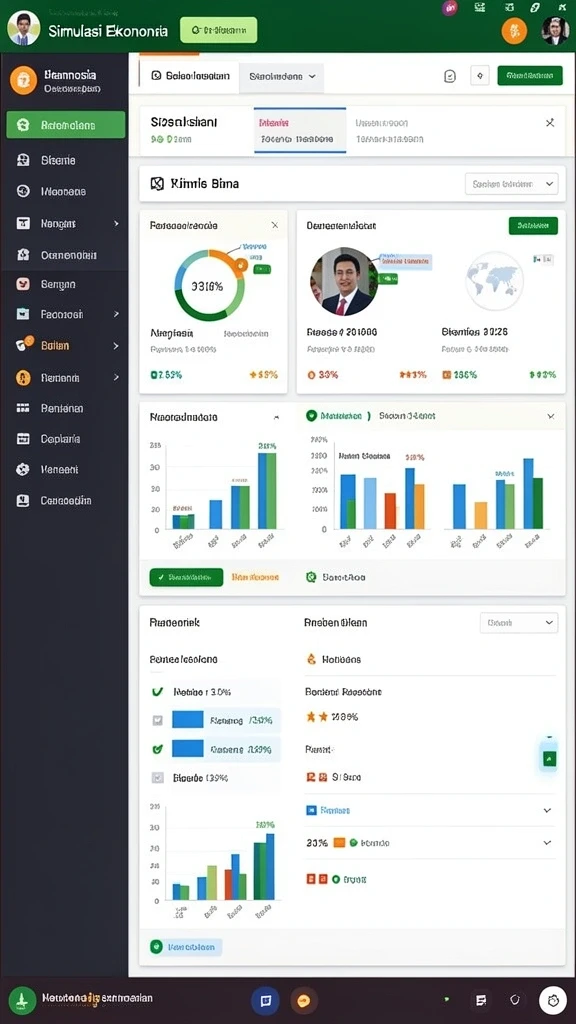Toggle the green checkbox beside the second blue bar
Screen dimensions: 576x1024
[157, 749]
